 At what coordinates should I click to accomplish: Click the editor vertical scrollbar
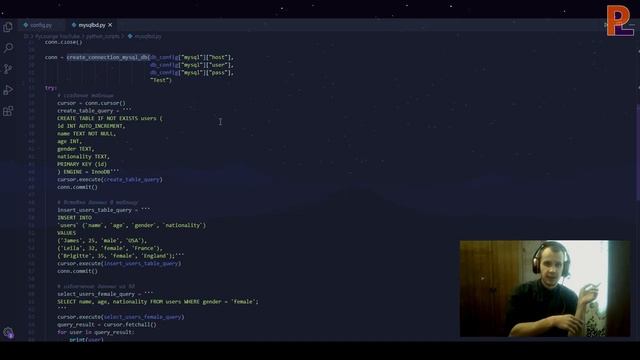pyautogui.click(x=638, y=151)
